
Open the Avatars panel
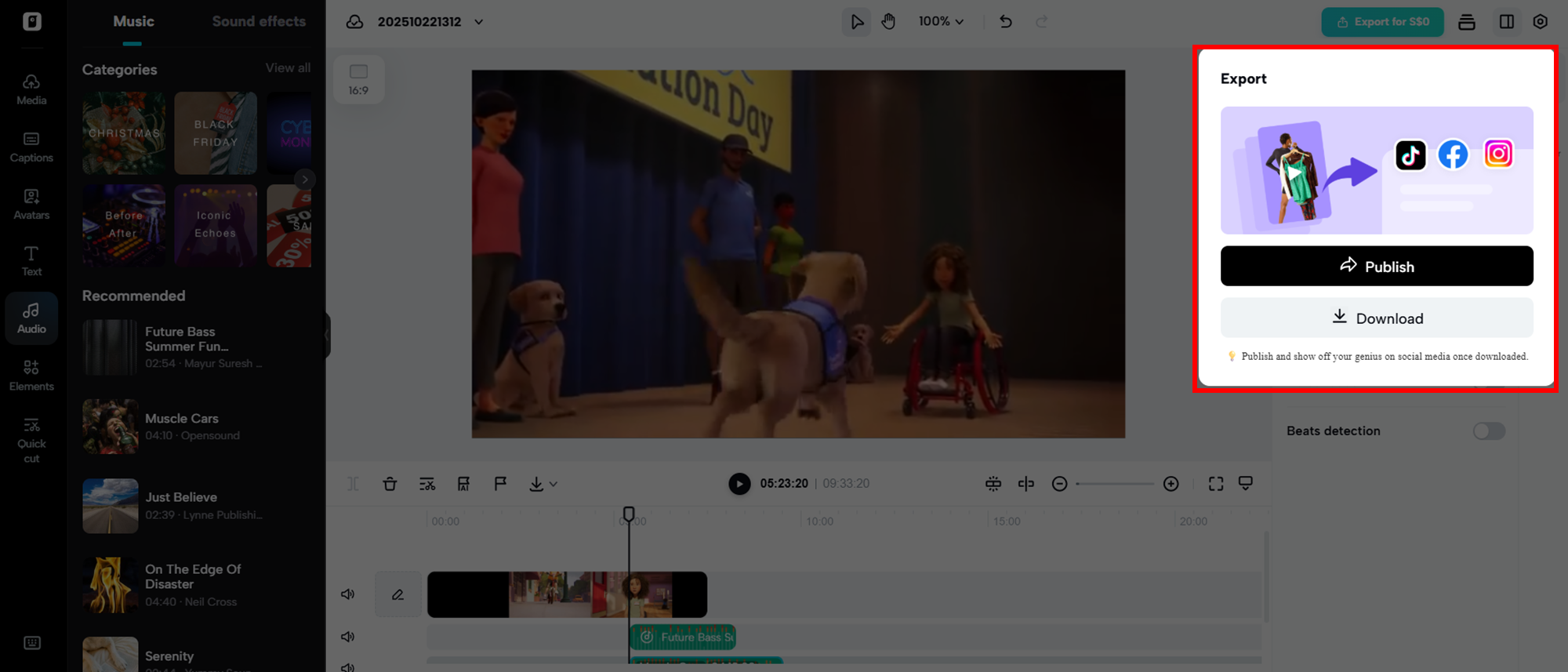click(x=31, y=204)
